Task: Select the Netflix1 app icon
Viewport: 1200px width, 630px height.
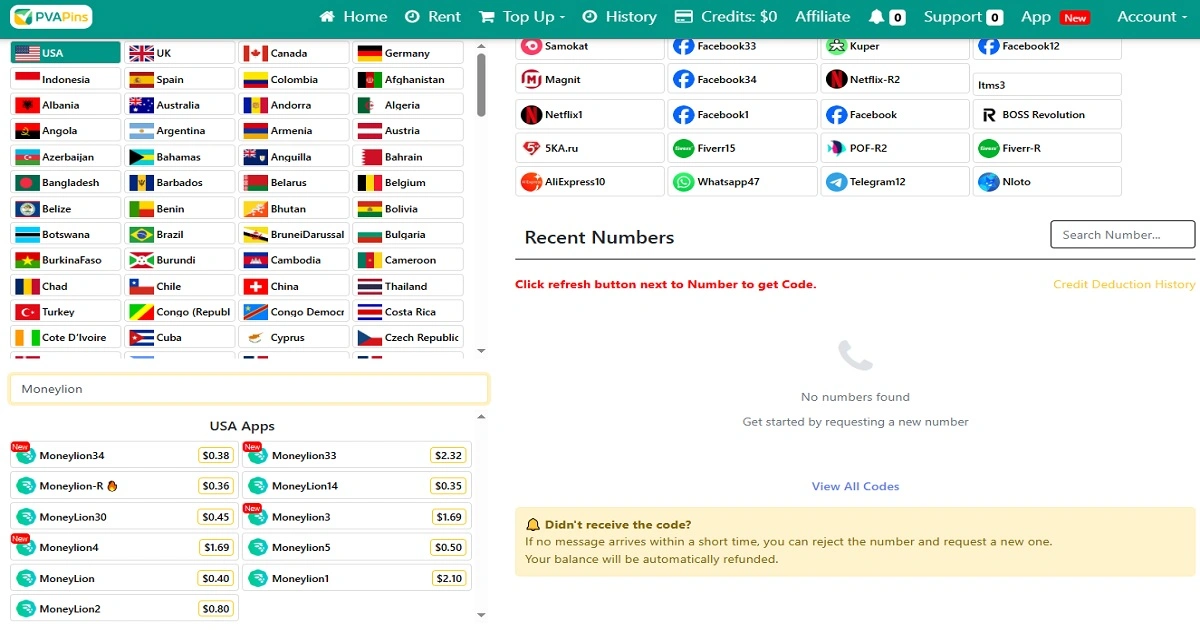Action: point(531,115)
